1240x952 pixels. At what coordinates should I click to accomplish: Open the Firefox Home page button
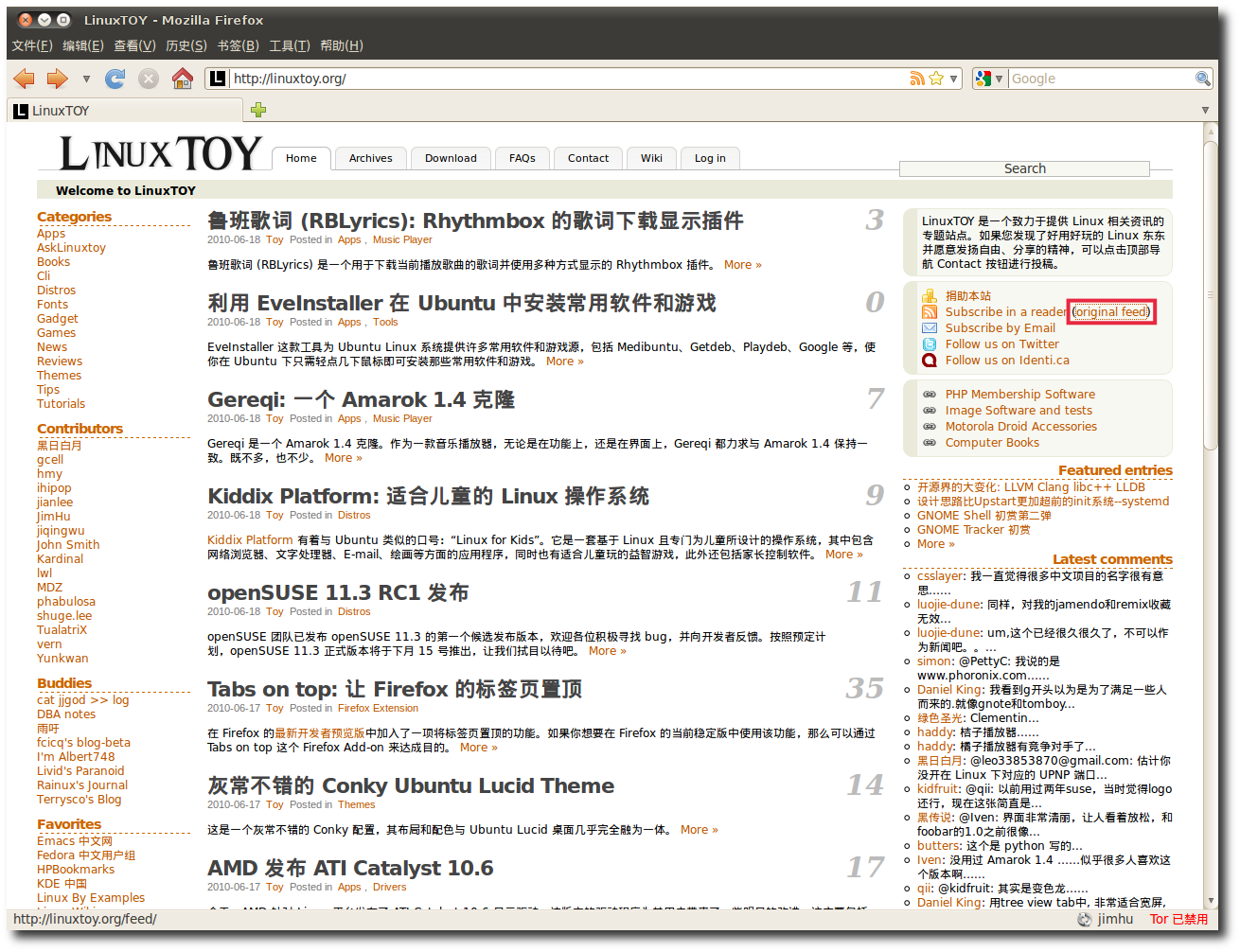click(183, 79)
